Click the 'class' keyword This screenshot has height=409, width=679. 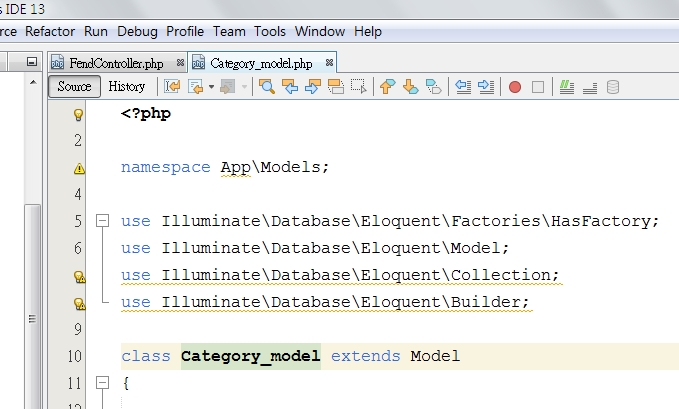tap(146, 356)
